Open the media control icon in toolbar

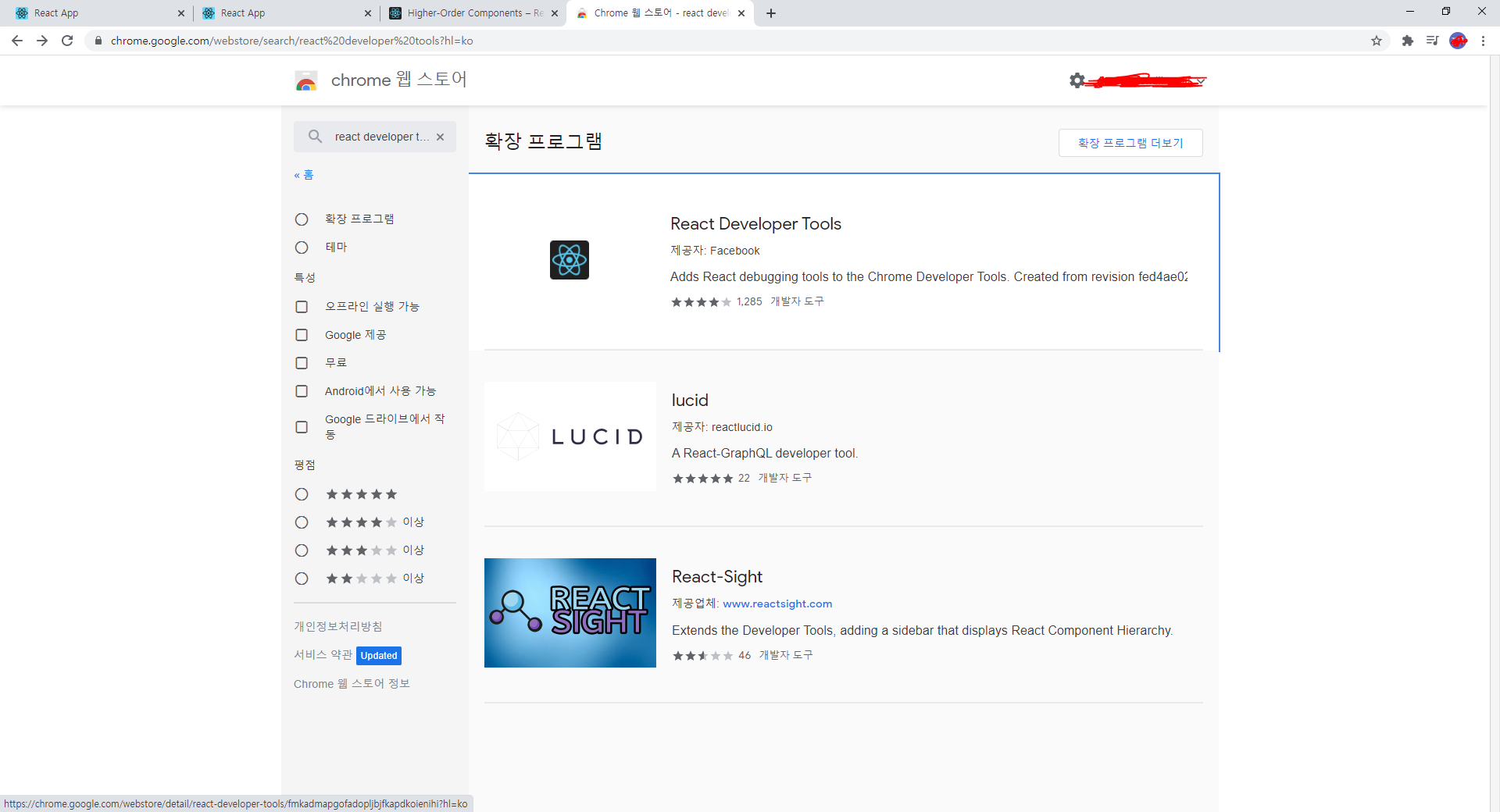1433,41
